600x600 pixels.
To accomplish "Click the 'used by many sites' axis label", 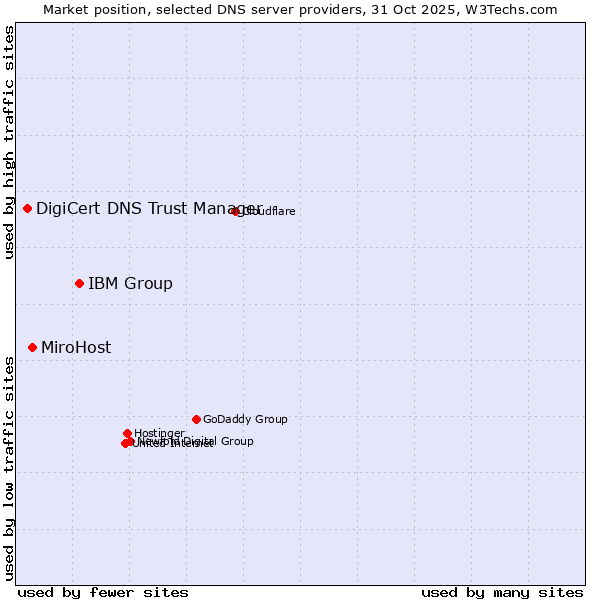I will (502, 592).
